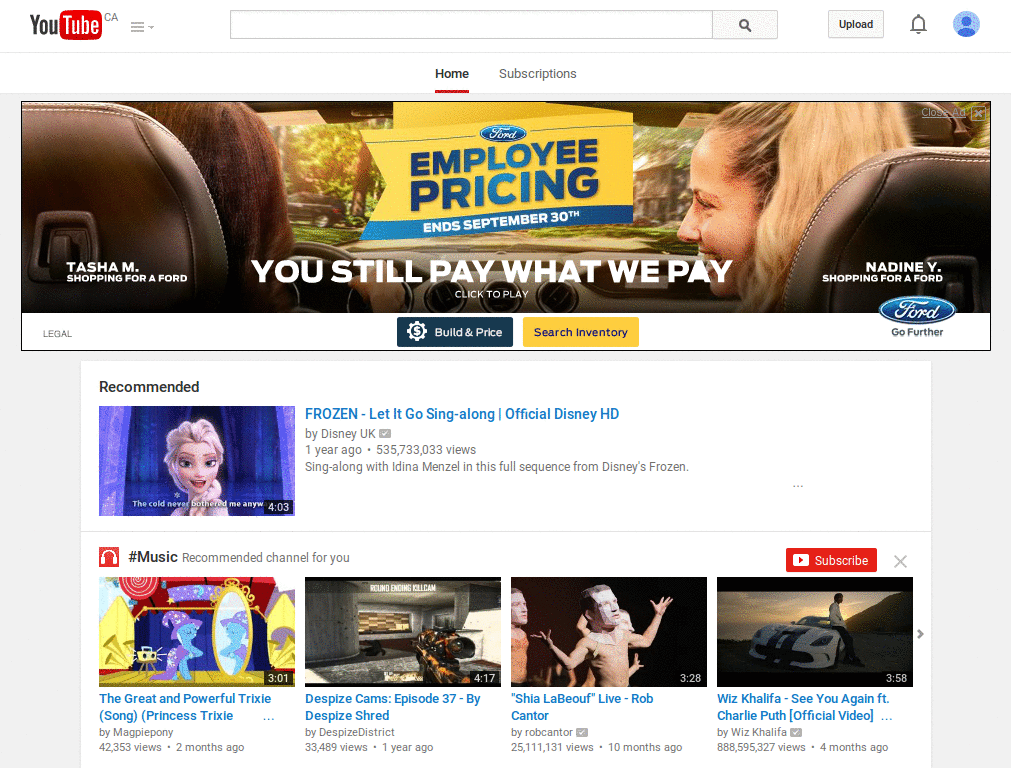Image resolution: width=1024 pixels, height=768 pixels.
Task: Click Search Inventory button
Action: click(581, 332)
